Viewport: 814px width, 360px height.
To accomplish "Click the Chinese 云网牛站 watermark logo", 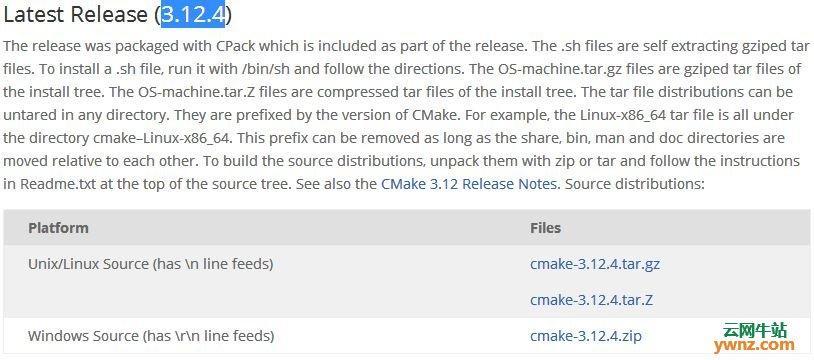I will pos(755,329).
